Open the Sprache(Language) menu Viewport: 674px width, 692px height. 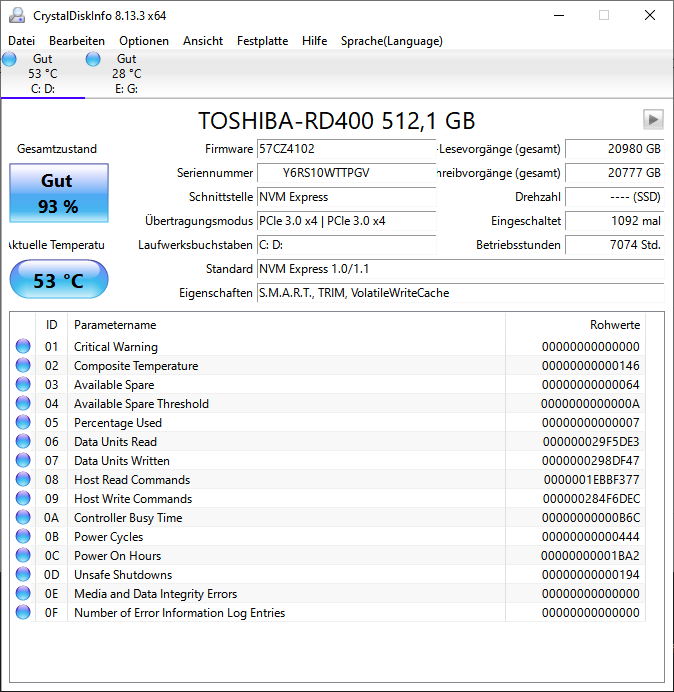(392, 41)
